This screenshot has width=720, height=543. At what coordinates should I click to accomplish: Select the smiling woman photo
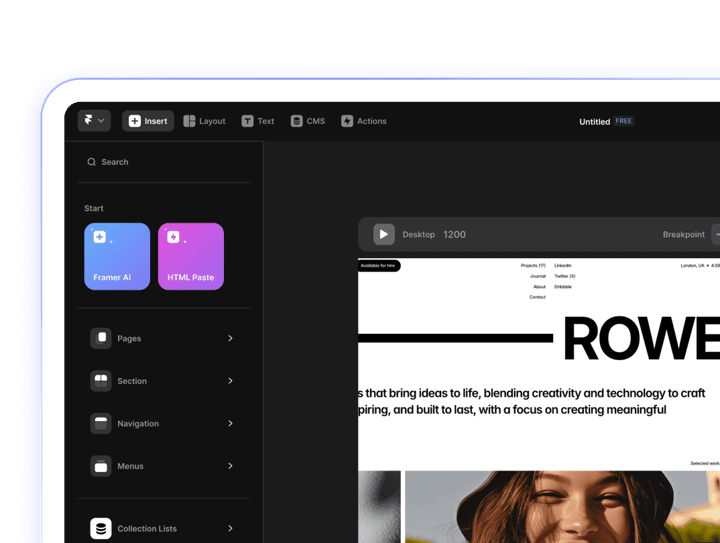(562, 507)
